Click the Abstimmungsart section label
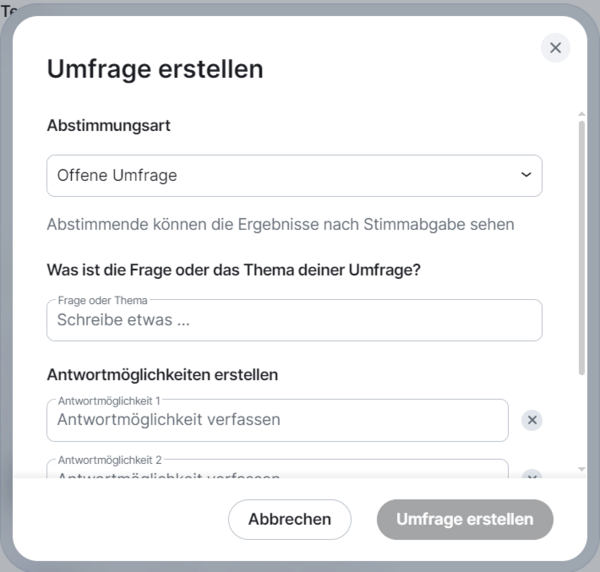The height and width of the screenshot is (572, 600). (x=108, y=126)
